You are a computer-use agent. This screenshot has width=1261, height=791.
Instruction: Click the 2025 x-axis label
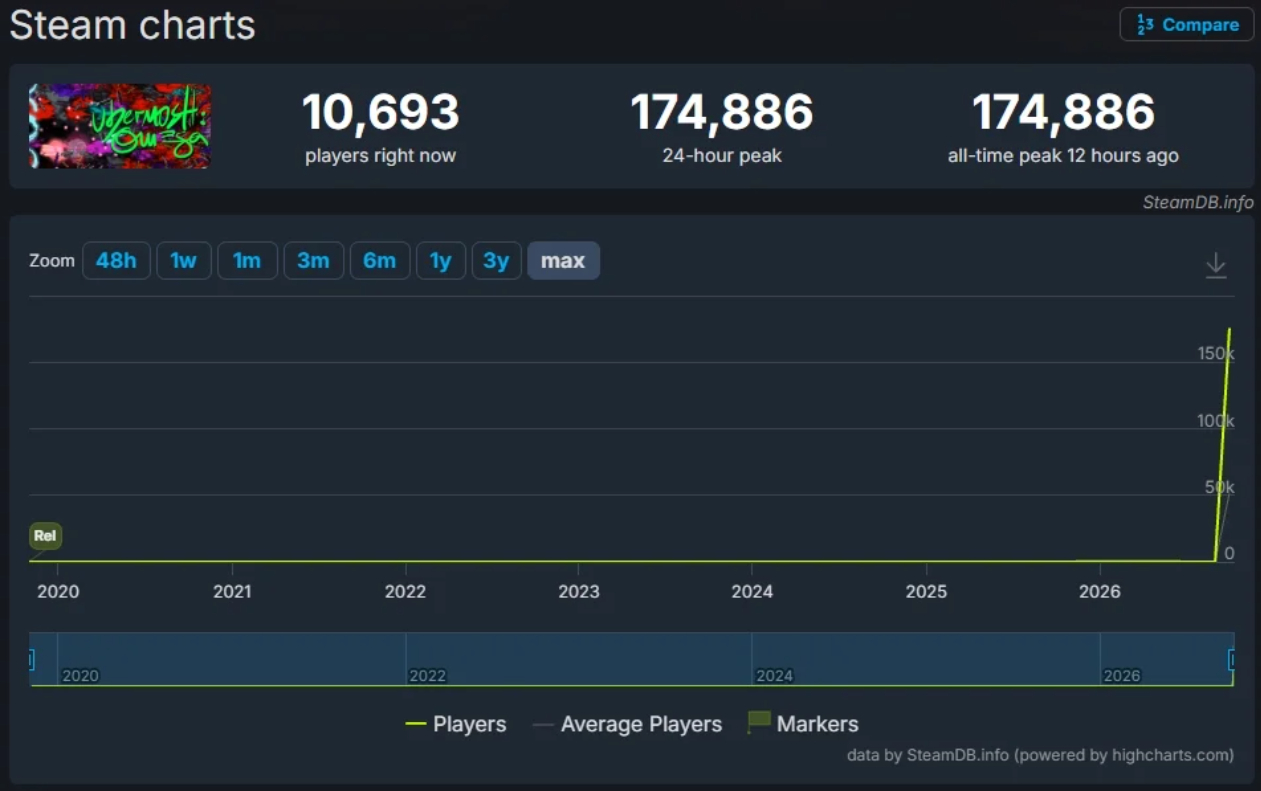coord(926,592)
